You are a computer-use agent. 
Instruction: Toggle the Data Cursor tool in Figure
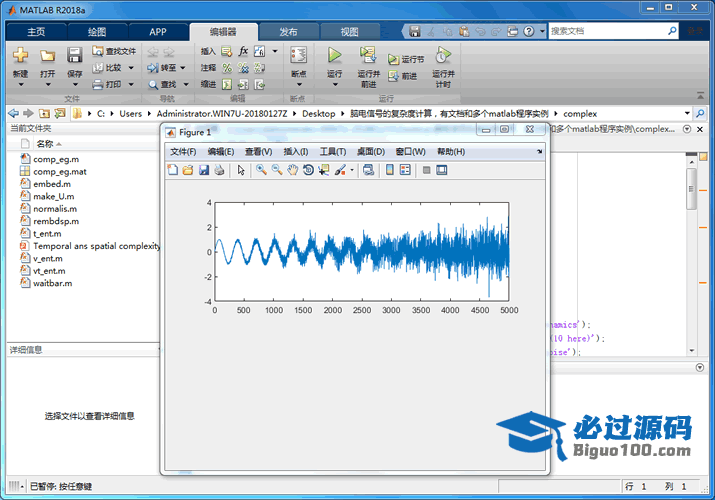tap(324, 170)
